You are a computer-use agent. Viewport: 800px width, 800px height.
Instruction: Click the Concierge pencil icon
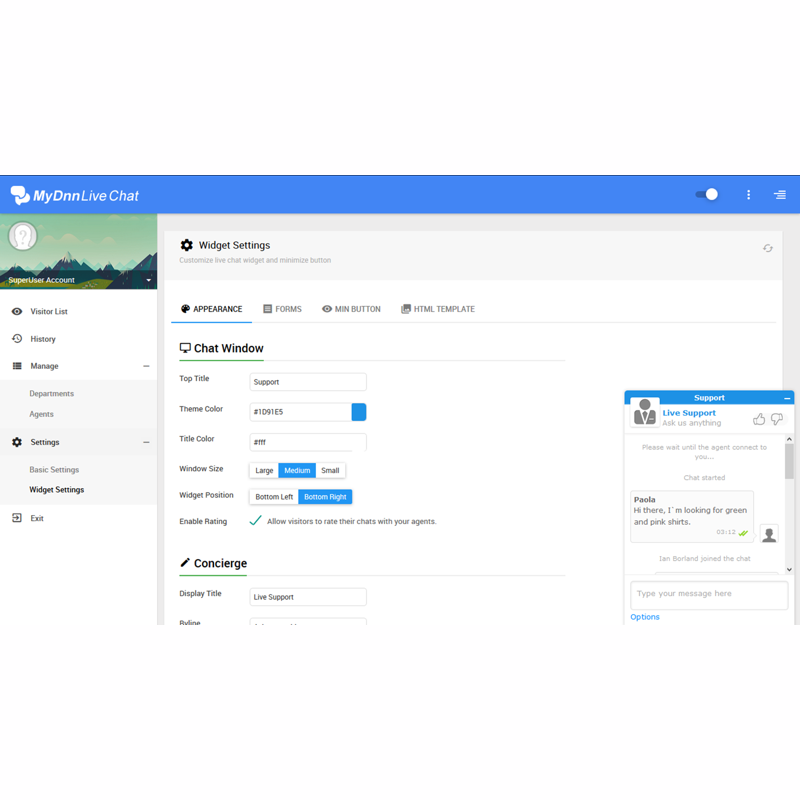point(185,562)
